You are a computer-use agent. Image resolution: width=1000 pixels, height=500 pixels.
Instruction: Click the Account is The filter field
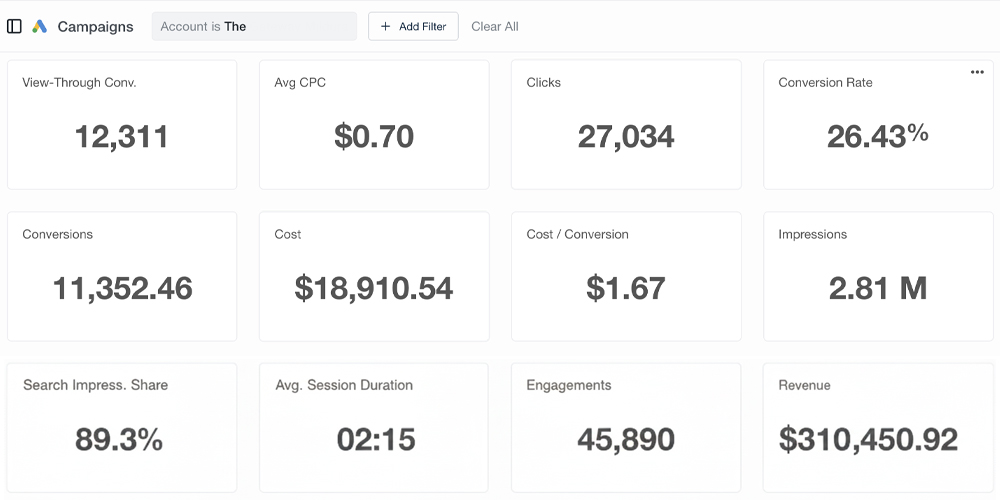254,27
